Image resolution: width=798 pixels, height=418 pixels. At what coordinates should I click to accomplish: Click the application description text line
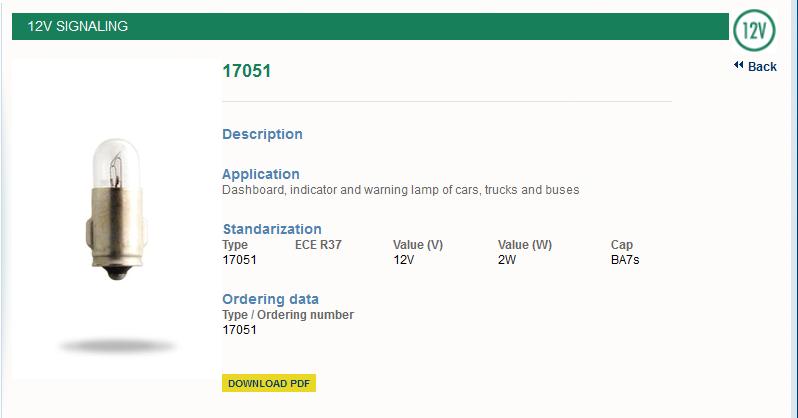400,189
